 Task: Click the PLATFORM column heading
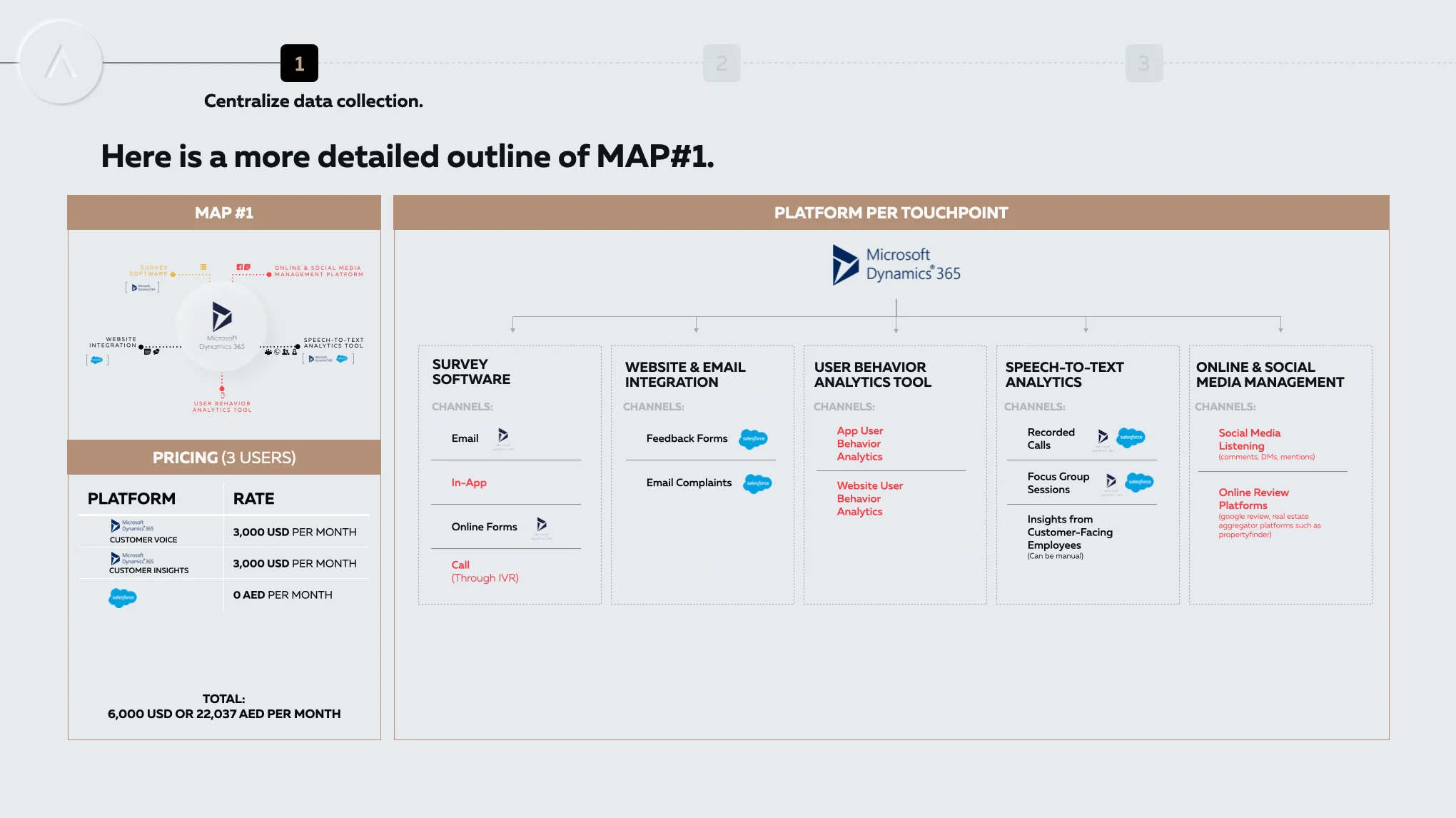click(131, 499)
